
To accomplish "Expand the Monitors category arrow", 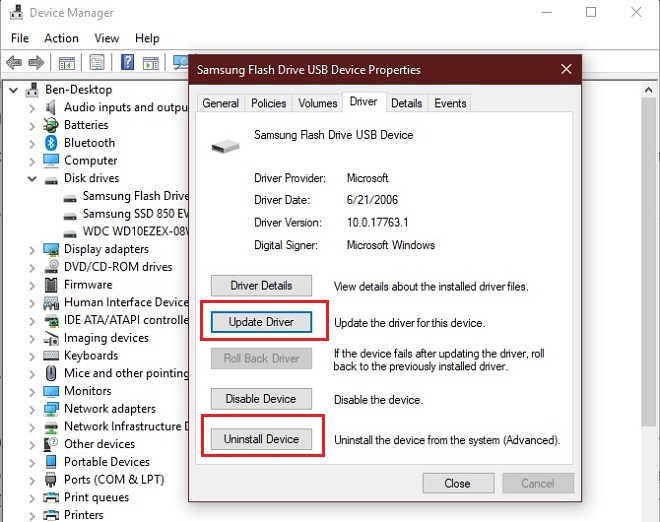I will pos(32,392).
